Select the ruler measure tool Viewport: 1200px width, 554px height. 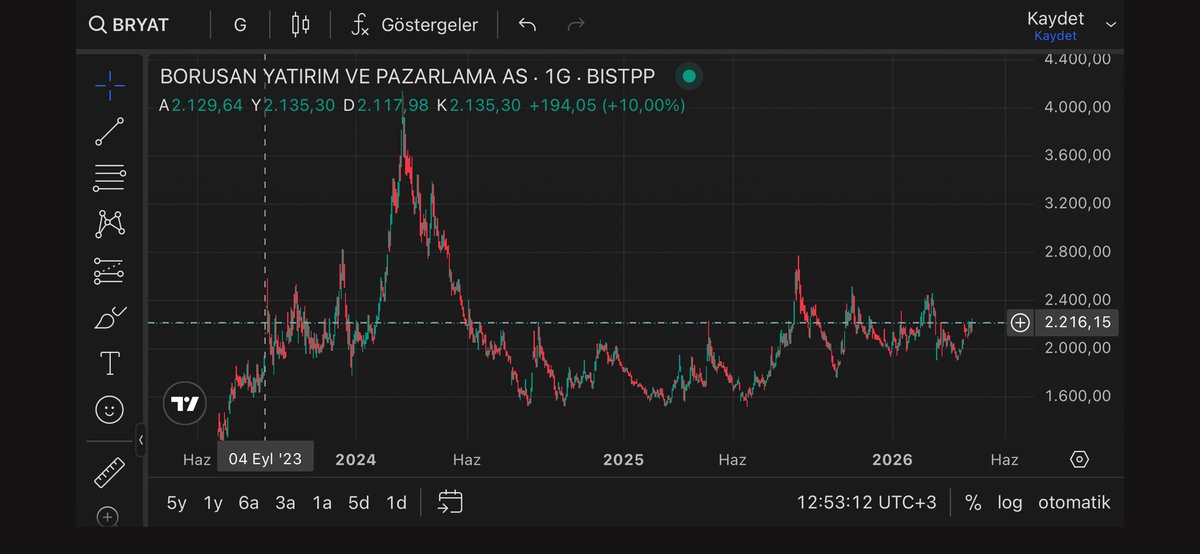click(x=110, y=472)
